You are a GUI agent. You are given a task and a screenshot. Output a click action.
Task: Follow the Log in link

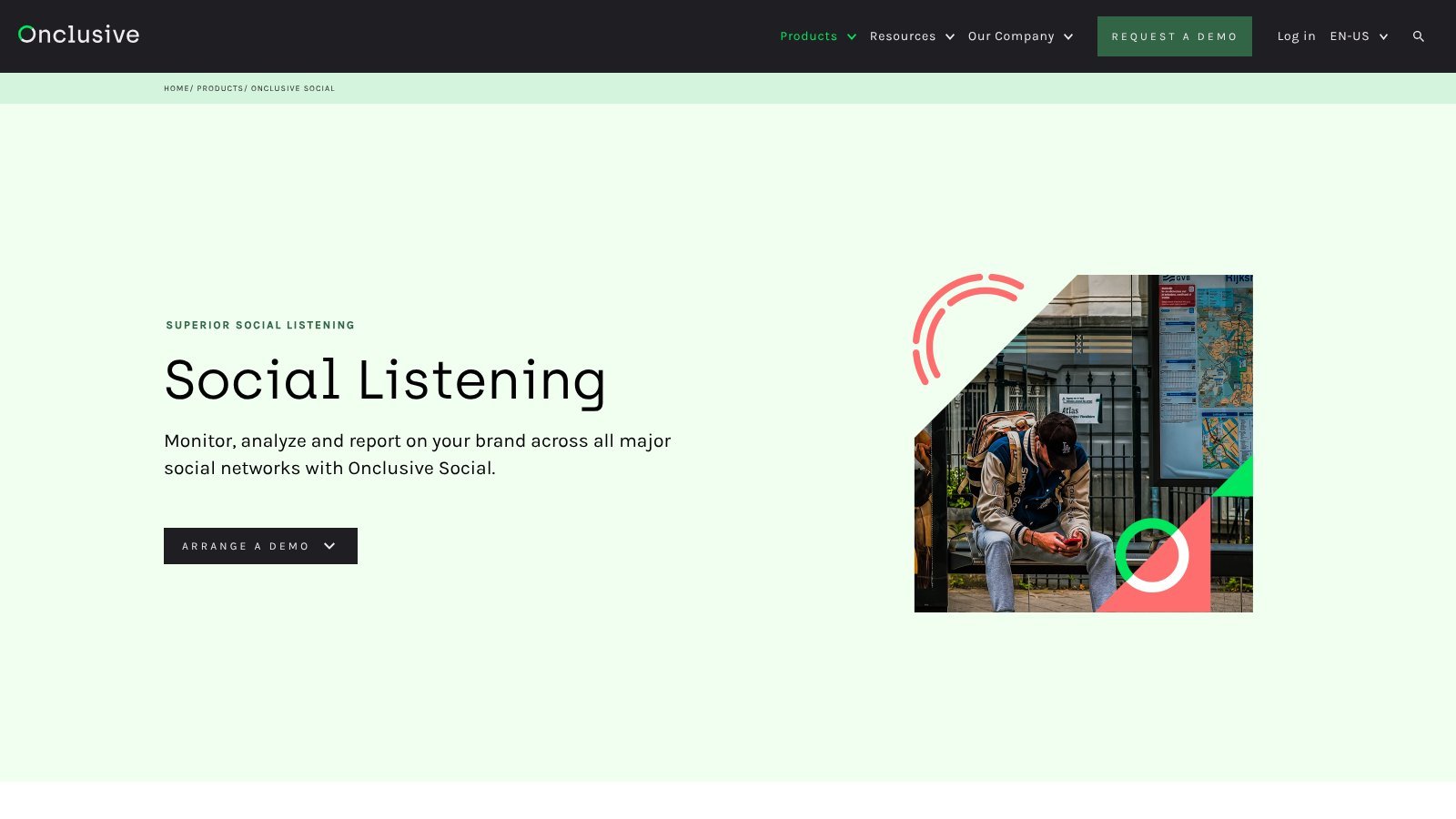[1296, 36]
